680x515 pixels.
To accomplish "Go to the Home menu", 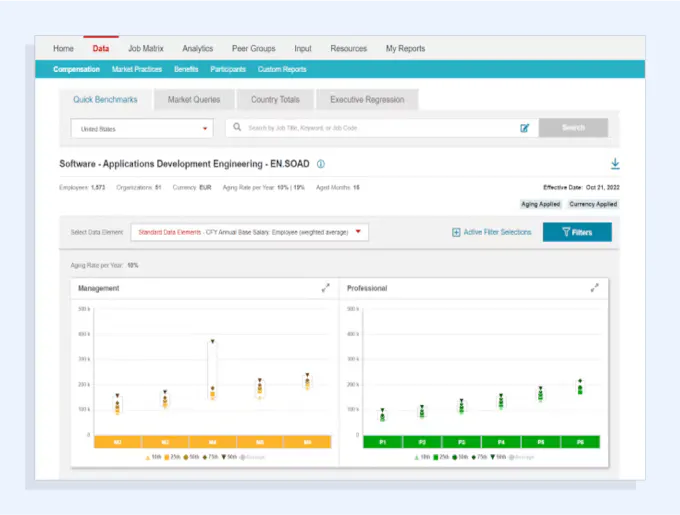I will tap(63, 49).
